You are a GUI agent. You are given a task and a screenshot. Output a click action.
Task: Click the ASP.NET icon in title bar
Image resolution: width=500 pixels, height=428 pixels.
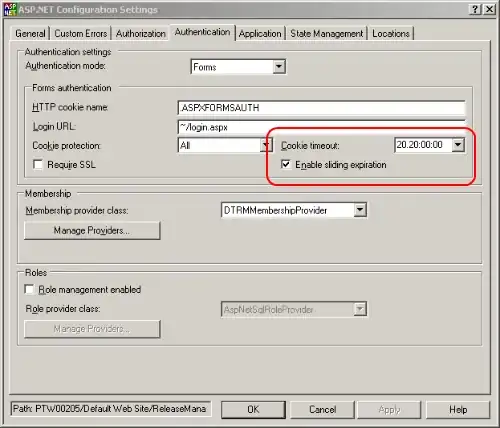coord(10,10)
